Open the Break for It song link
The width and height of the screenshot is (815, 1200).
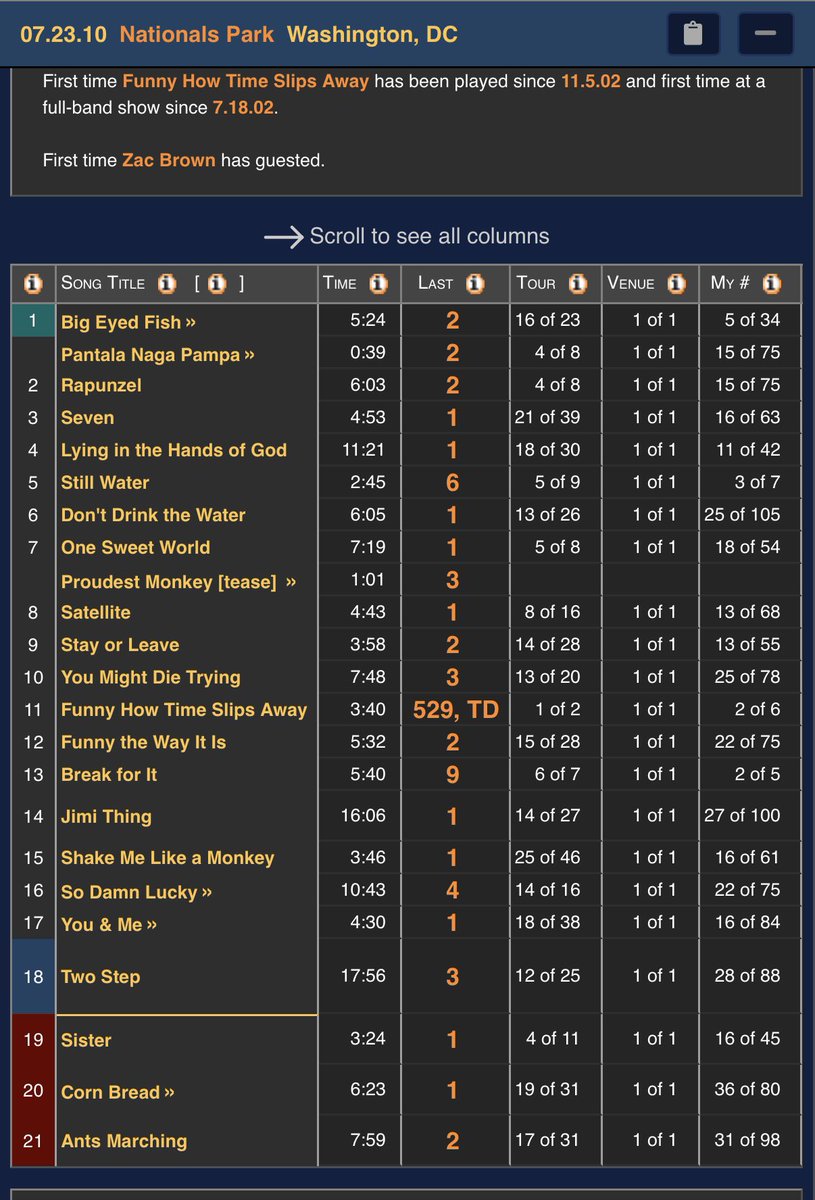pos(109,774)
